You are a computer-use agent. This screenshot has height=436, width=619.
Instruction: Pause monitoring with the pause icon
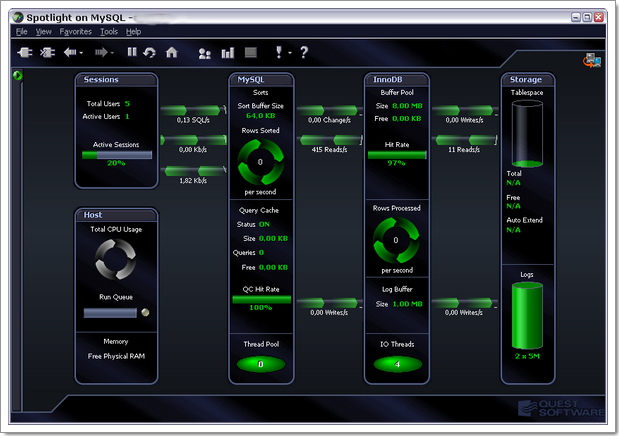pos(132,52)
